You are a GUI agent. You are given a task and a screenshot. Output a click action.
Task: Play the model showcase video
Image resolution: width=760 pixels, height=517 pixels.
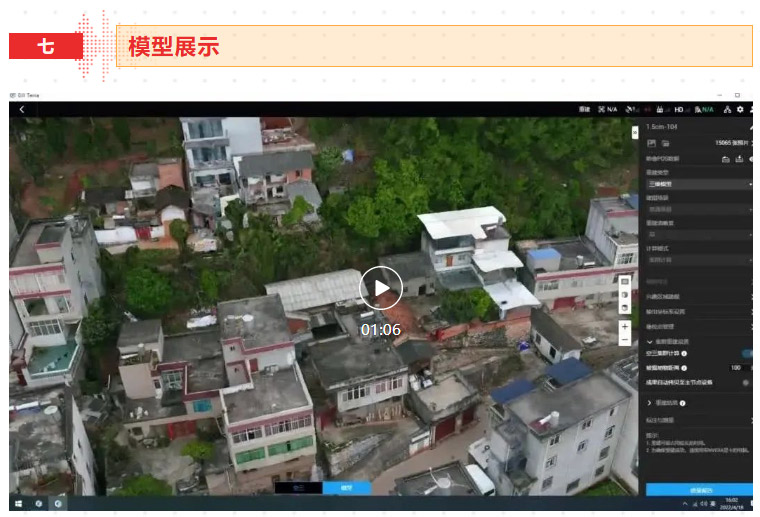pos(381,288)
